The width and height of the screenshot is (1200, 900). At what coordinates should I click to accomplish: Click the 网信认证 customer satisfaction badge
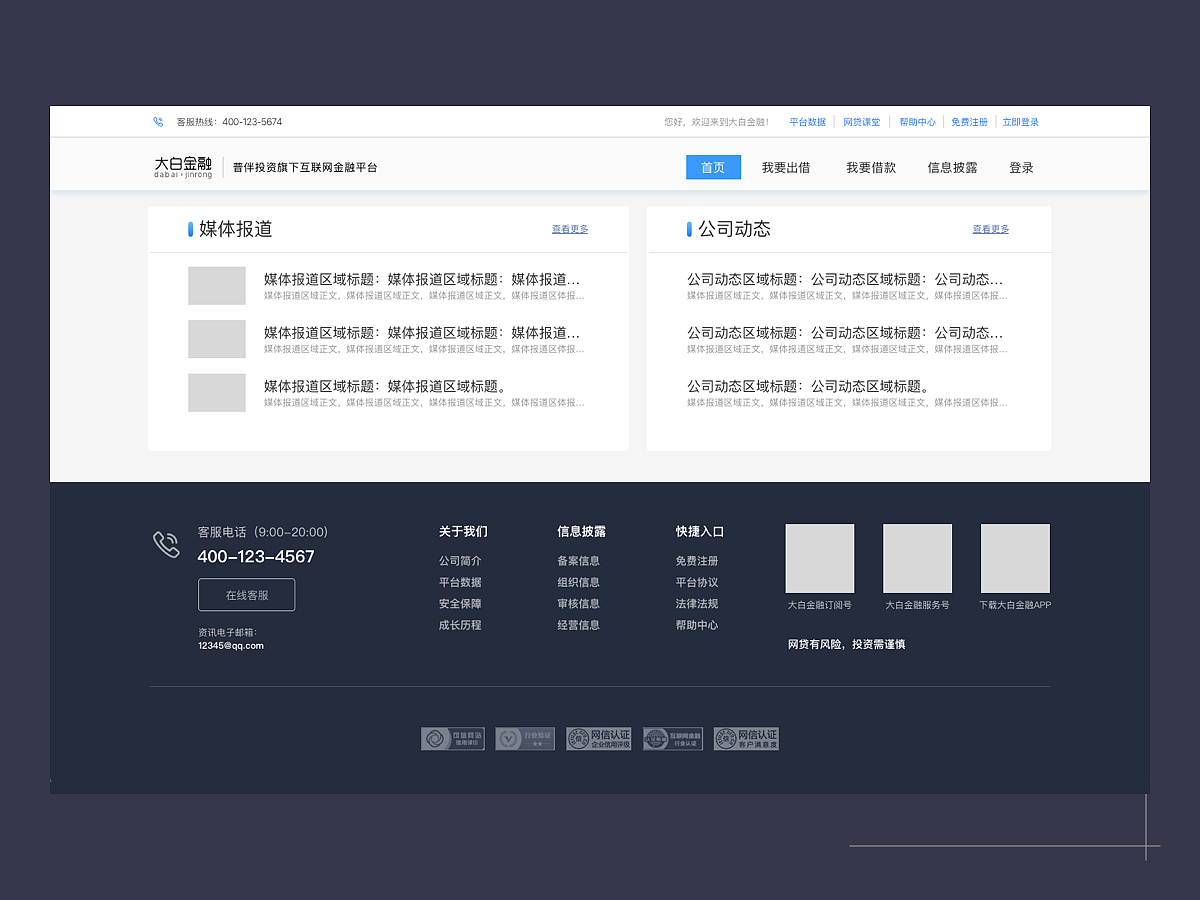[x=745, y=738]
